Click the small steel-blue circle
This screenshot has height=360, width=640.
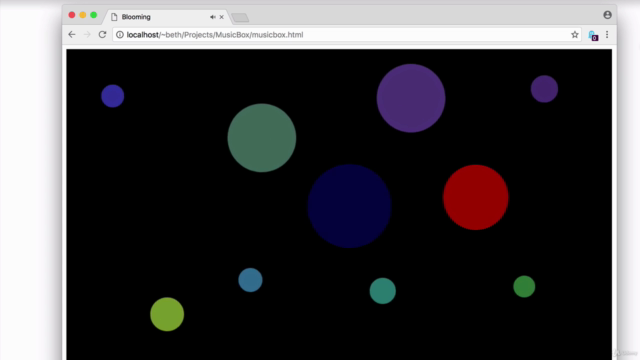click(x=250, y=280)
